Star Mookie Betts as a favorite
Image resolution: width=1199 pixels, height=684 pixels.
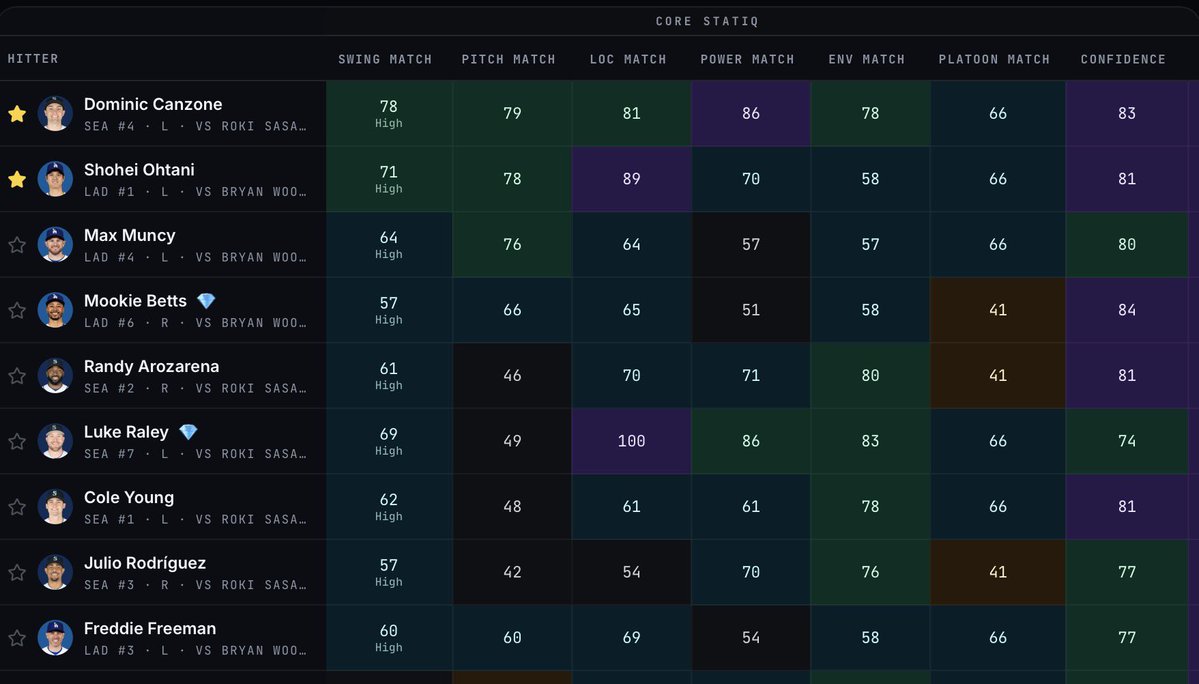click(x=17, y=310)
